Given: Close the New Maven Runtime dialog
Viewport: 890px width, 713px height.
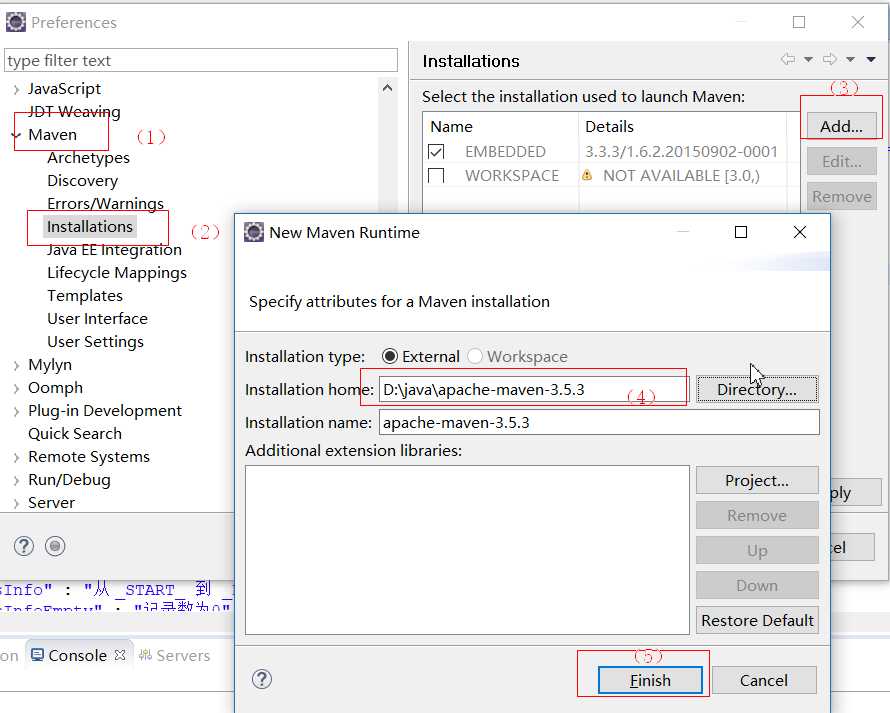Looking at the screenshot, I should [x=800, y=232].
